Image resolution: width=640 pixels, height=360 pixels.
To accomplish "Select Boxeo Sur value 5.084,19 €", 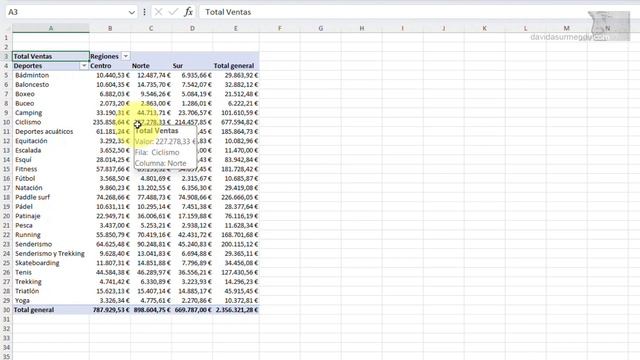I will [197, 94].
